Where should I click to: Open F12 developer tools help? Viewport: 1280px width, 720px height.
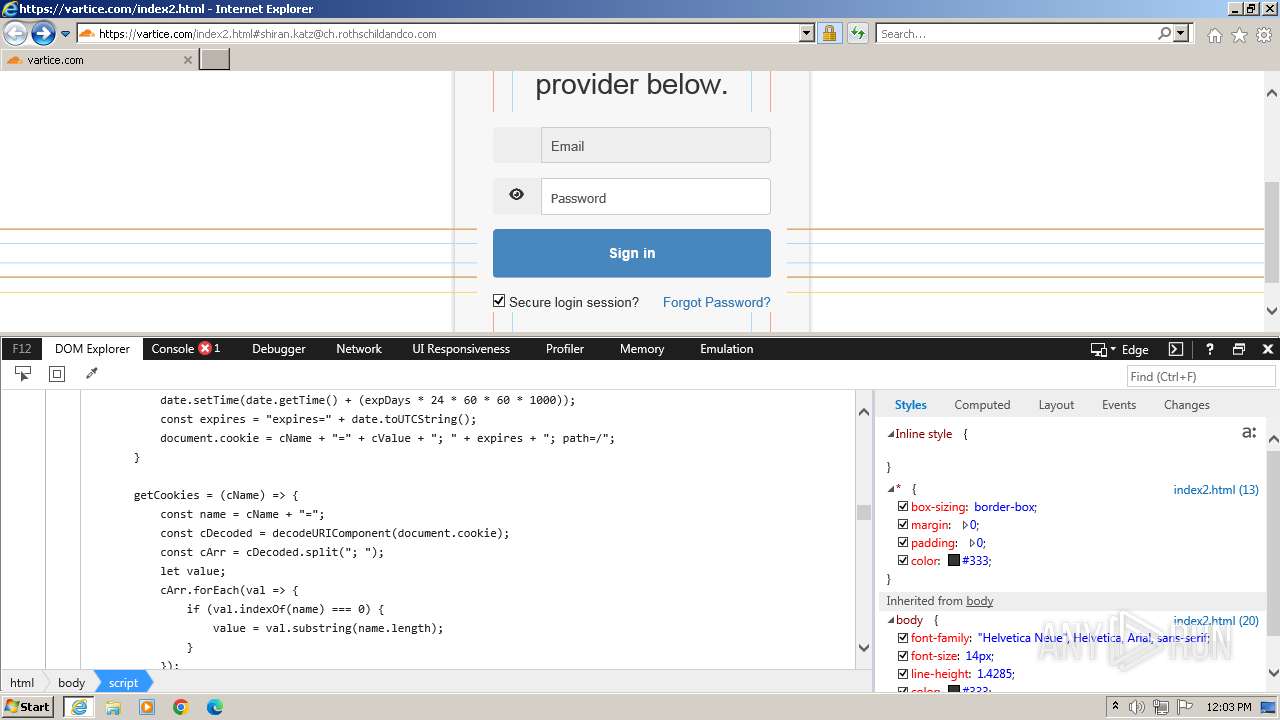1209,349
